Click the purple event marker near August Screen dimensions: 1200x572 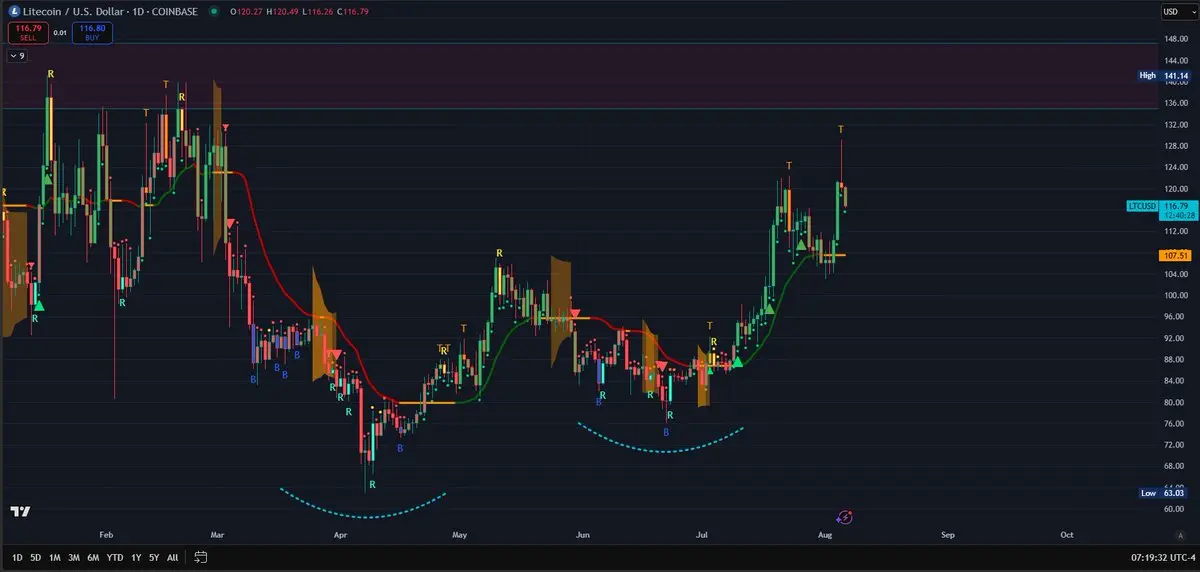coord(844,516)
